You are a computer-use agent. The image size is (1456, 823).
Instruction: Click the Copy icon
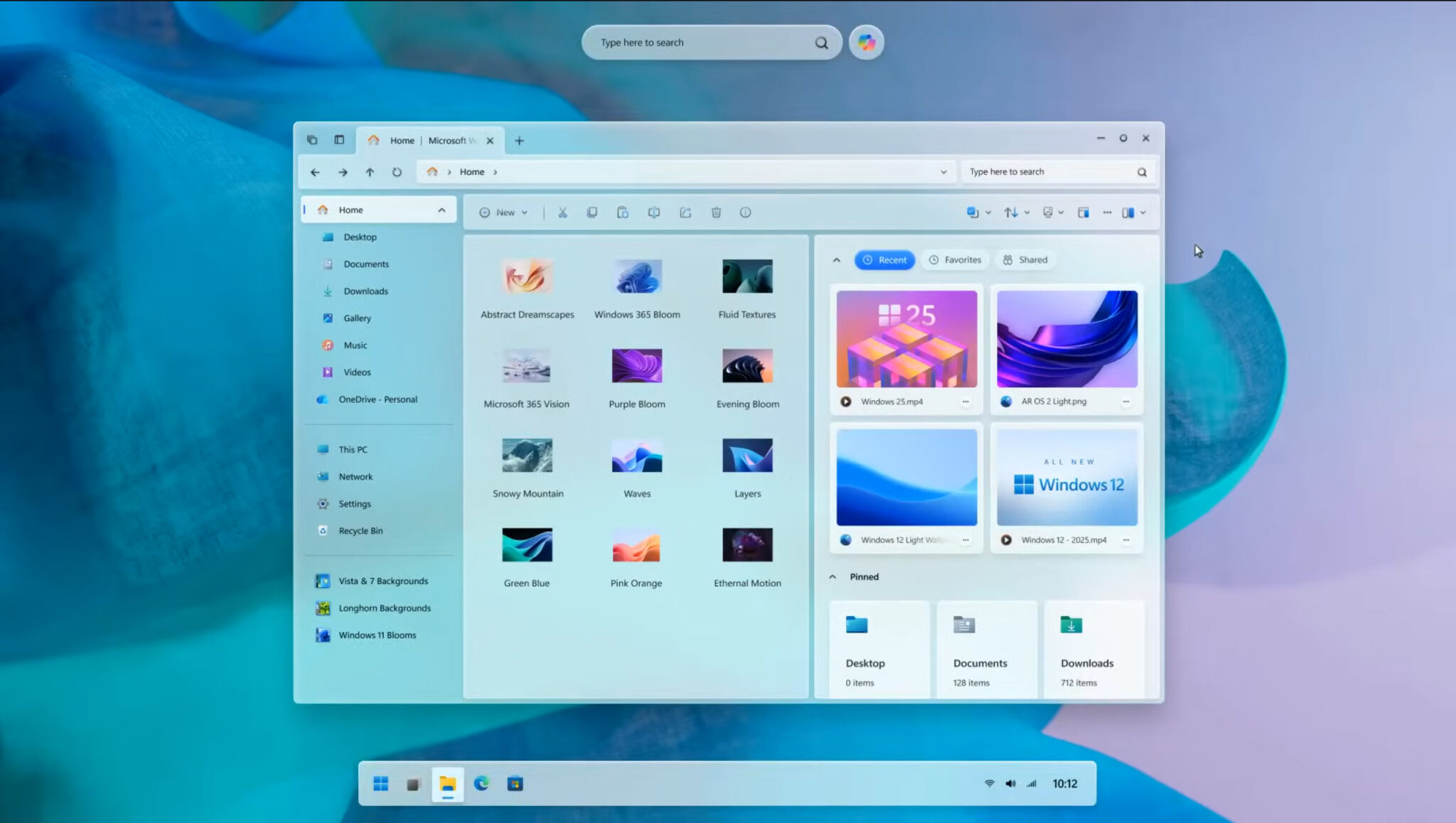[592, 212]
